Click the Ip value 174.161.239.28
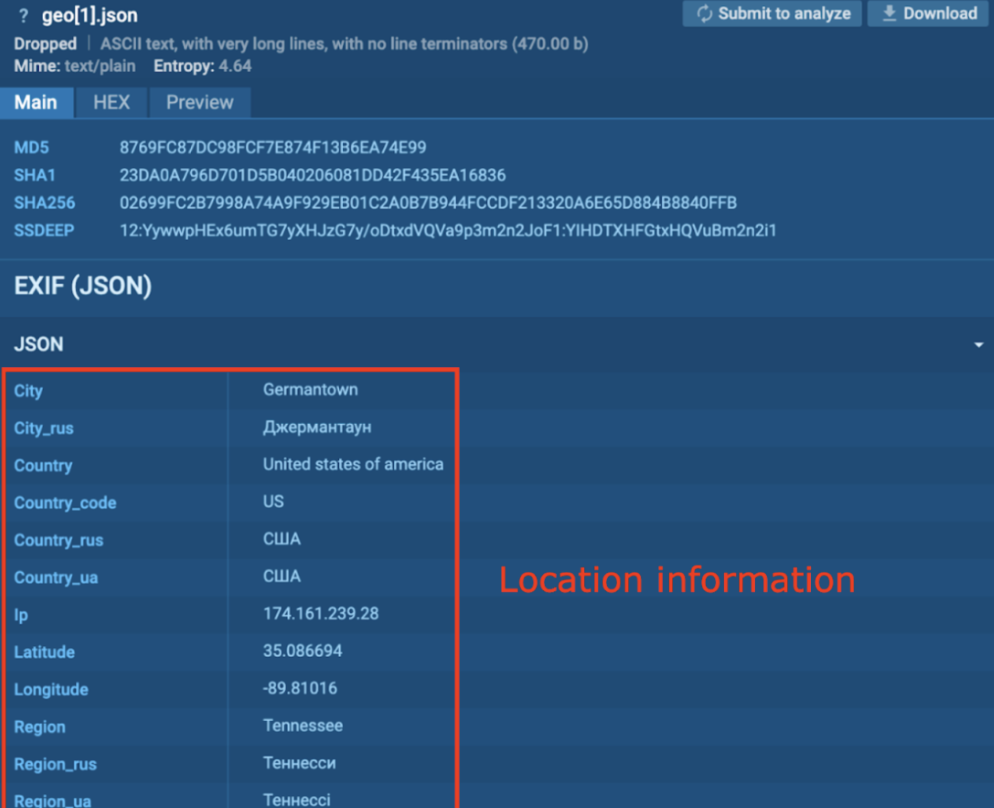The image size is (994, 808). pyautogui.click(x=321, y=614)
